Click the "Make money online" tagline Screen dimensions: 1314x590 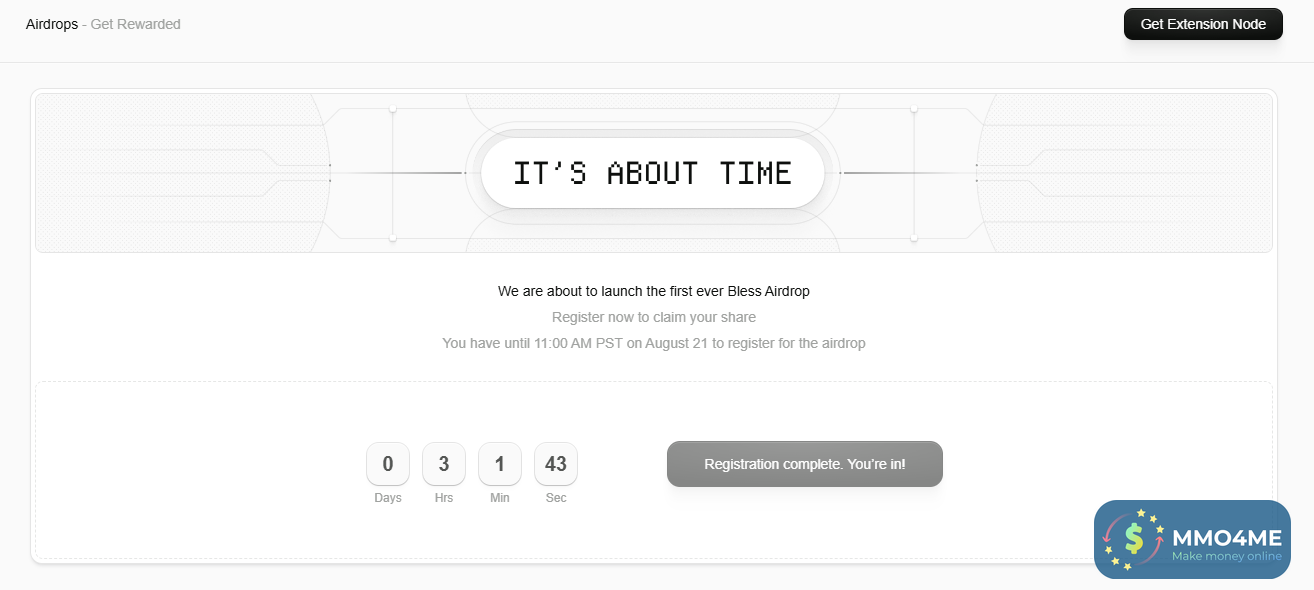pyautogui.click(x=1226, y=557)
